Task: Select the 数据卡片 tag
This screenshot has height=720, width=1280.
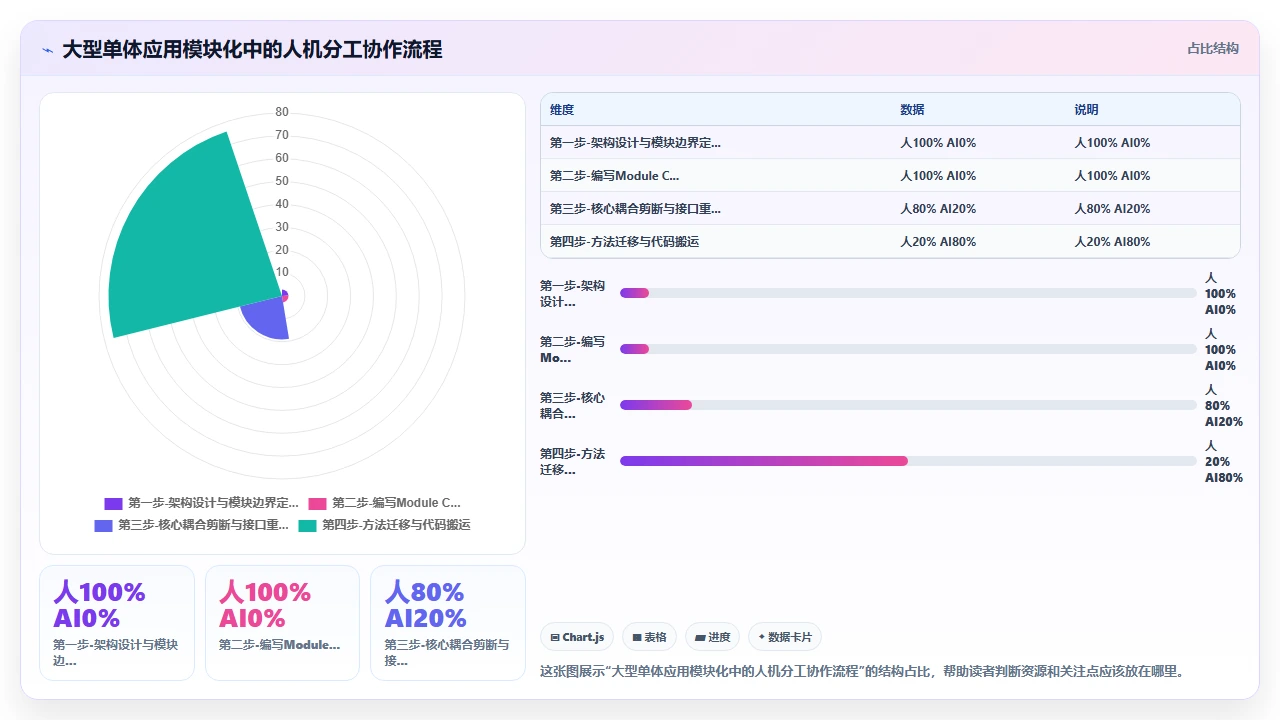Action: tap(785, 637)
